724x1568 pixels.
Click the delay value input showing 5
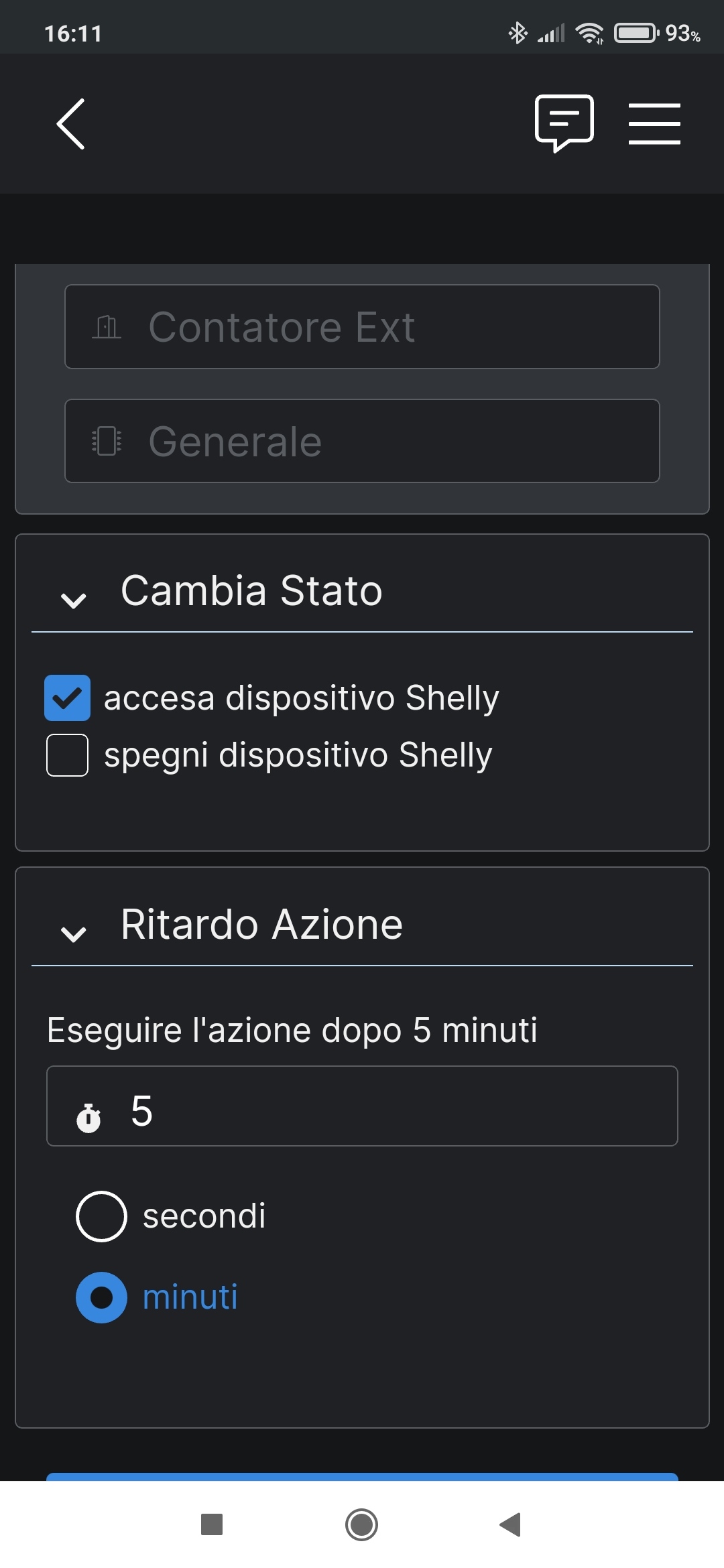pos(362,1106)
